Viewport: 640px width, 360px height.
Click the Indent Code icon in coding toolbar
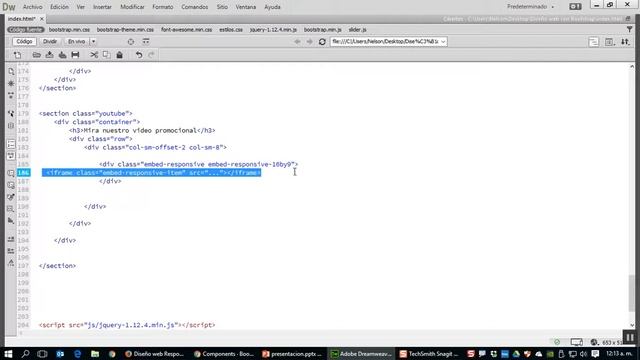11,239
